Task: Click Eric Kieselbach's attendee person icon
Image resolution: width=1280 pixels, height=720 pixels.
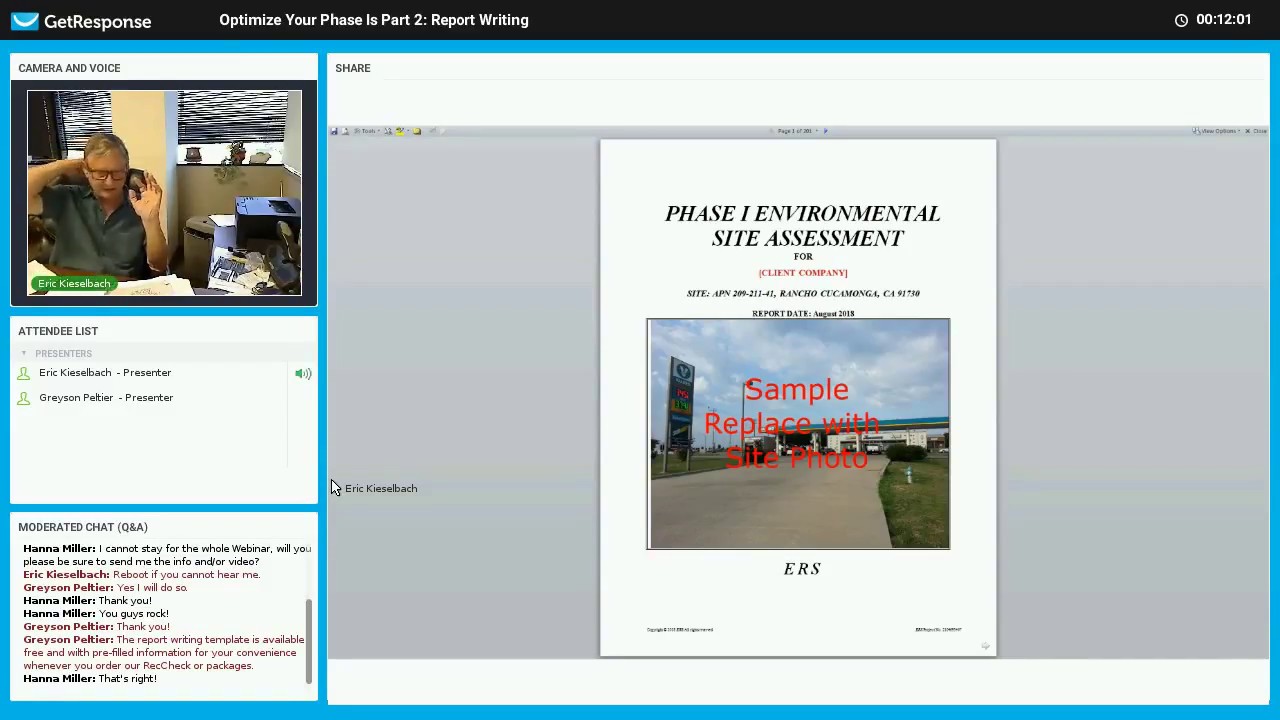Action: coord(24,373)
